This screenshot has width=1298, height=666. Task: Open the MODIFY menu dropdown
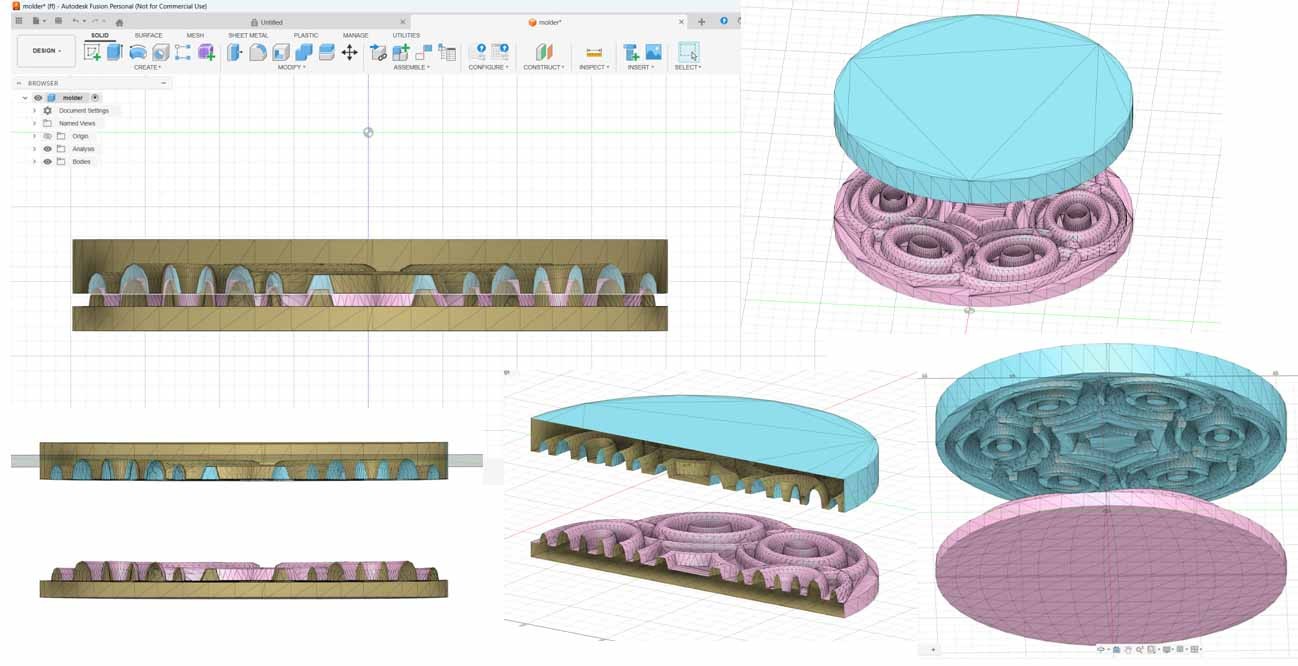point(291,67)
